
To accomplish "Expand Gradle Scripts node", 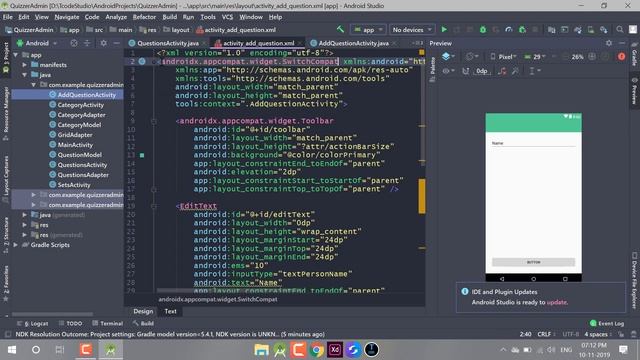I will click(16, 245).
